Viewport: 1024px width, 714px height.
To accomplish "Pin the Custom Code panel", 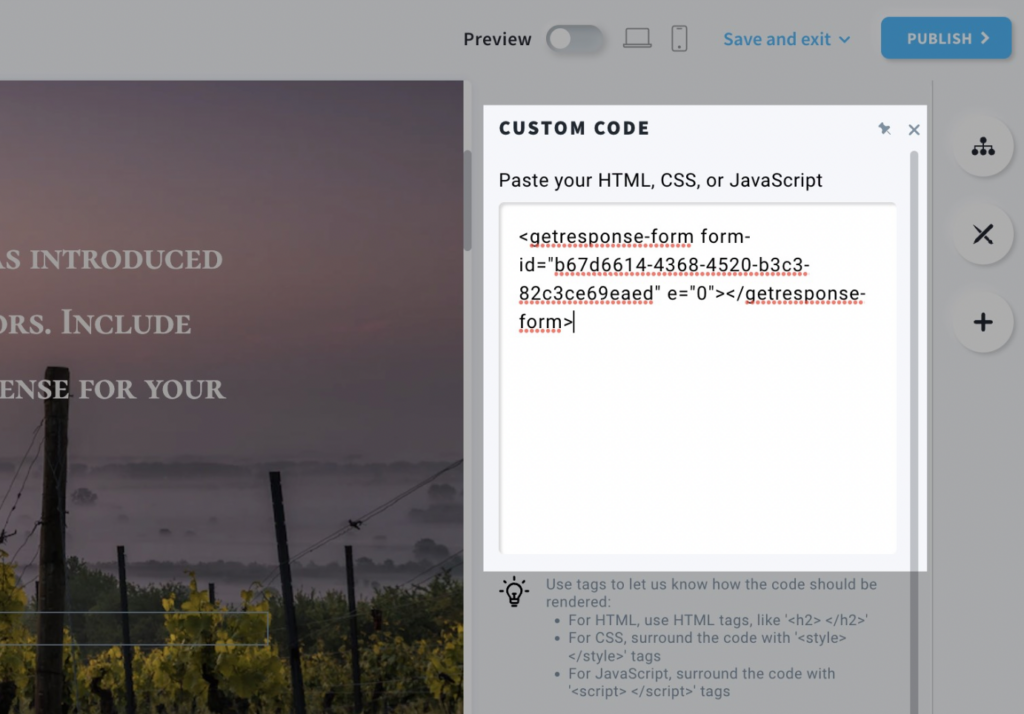I will pos(884,129).
